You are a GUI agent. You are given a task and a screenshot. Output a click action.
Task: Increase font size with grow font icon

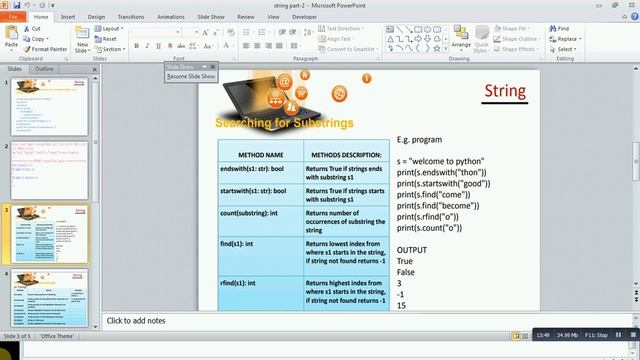(205, 32)
